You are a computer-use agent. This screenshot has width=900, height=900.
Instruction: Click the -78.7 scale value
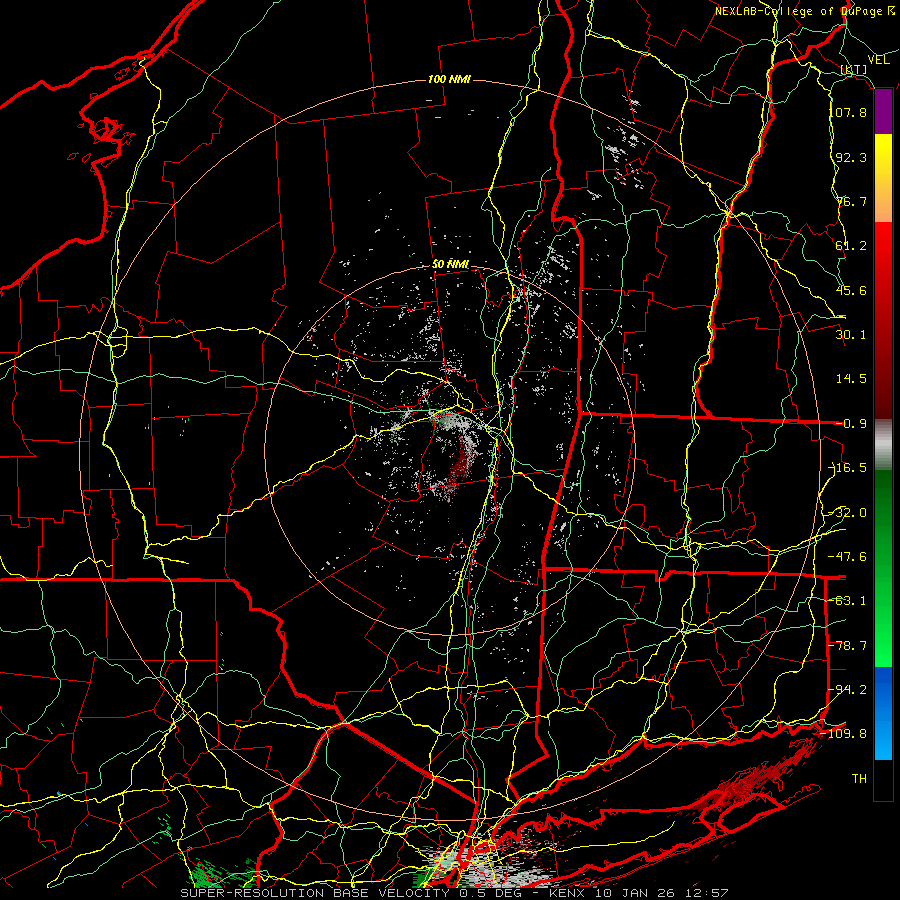point(849,645)
